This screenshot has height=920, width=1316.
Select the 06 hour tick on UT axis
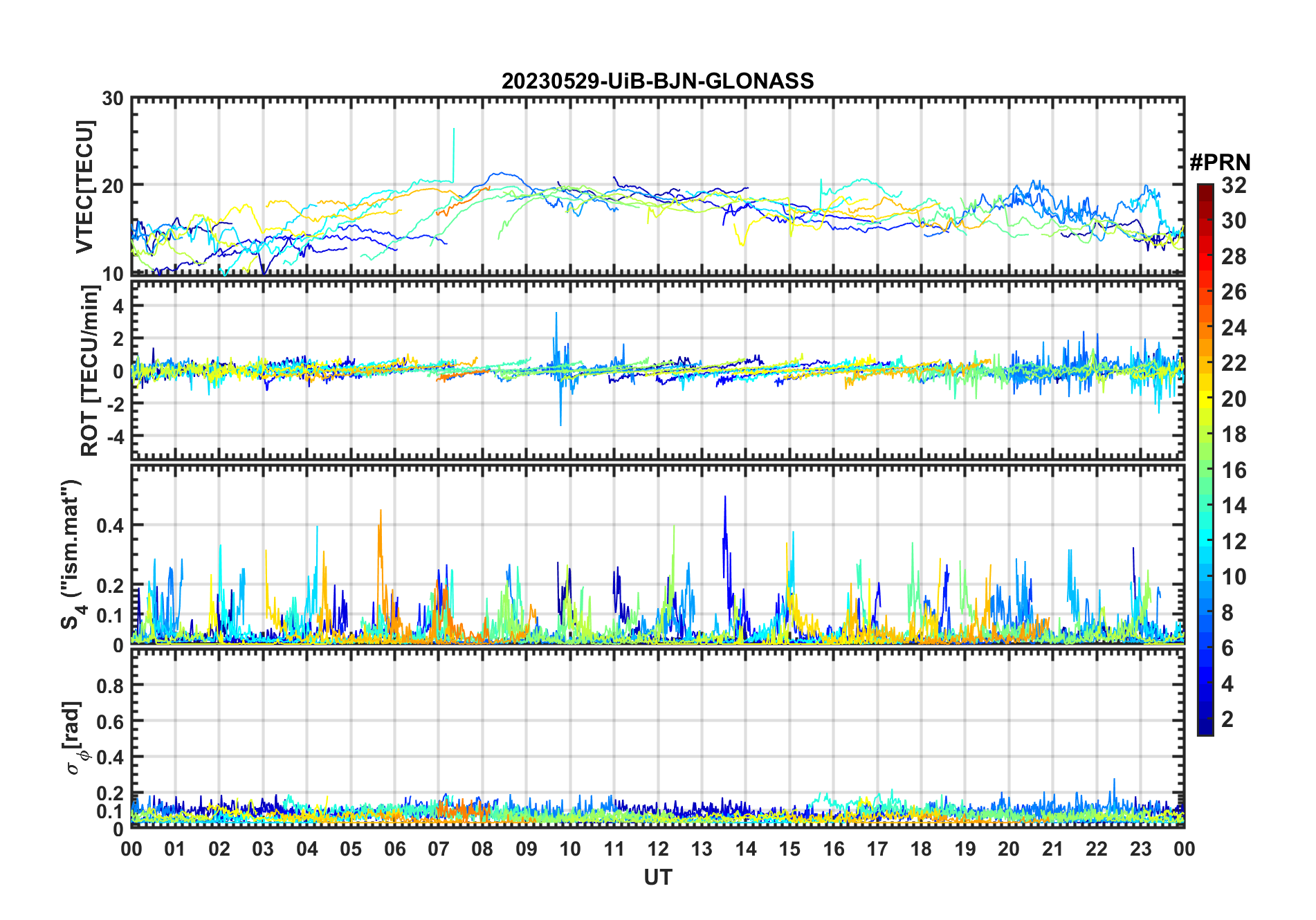(x=394, y=849)
